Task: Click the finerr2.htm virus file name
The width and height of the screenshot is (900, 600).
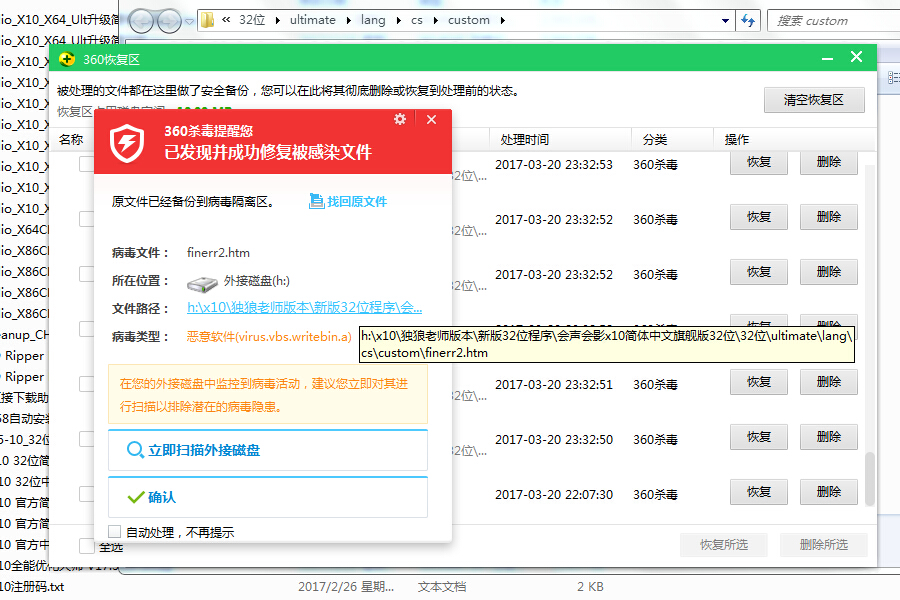Action: [218, 253]
